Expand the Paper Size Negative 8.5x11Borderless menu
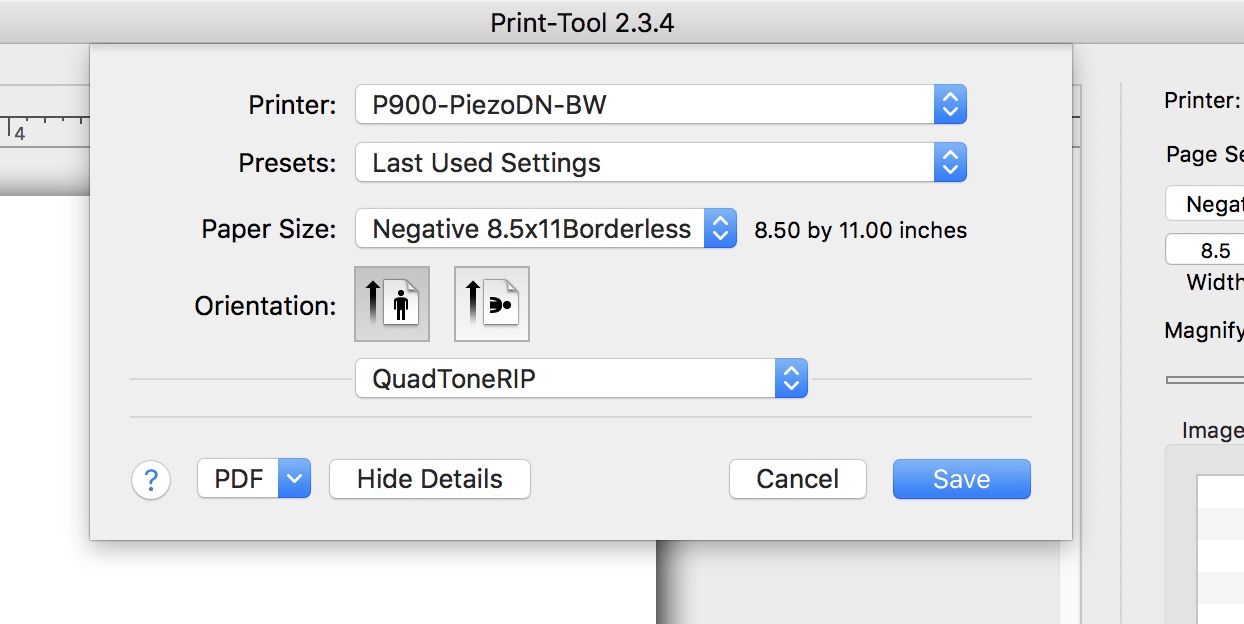 [x=545, y=229]
